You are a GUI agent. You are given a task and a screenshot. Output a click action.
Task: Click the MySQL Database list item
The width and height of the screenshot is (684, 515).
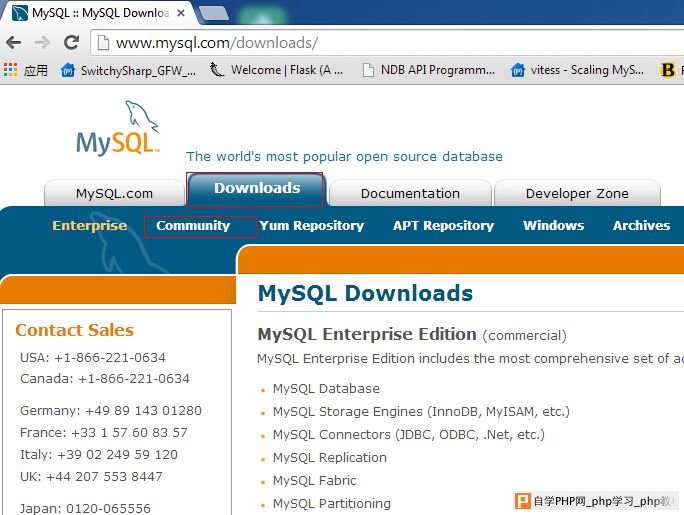[326, 389]
